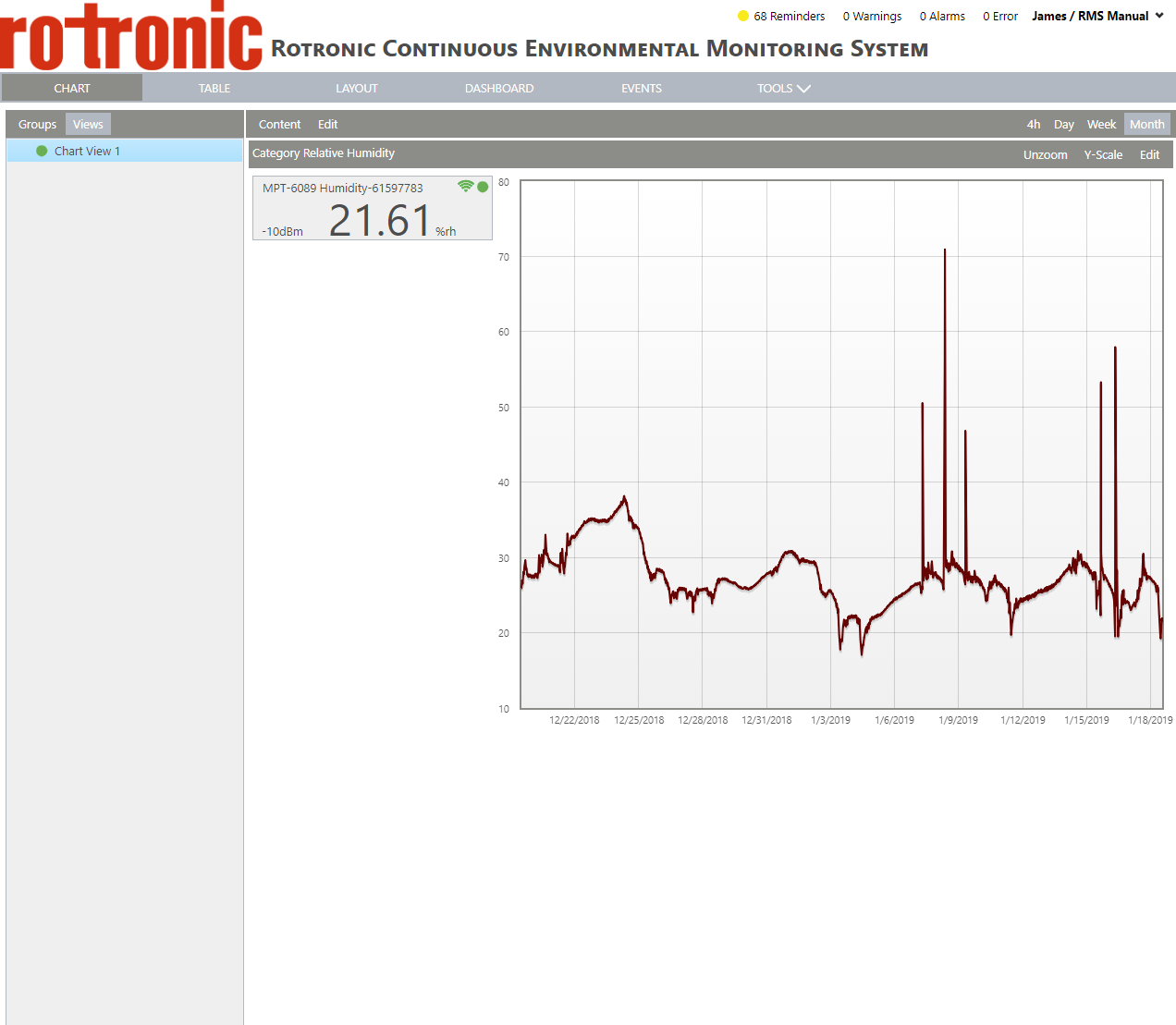Viewport: 1176px width, 1025px height.
Task: Open the Edit menu beside Content
Action: tap(328, 125)
